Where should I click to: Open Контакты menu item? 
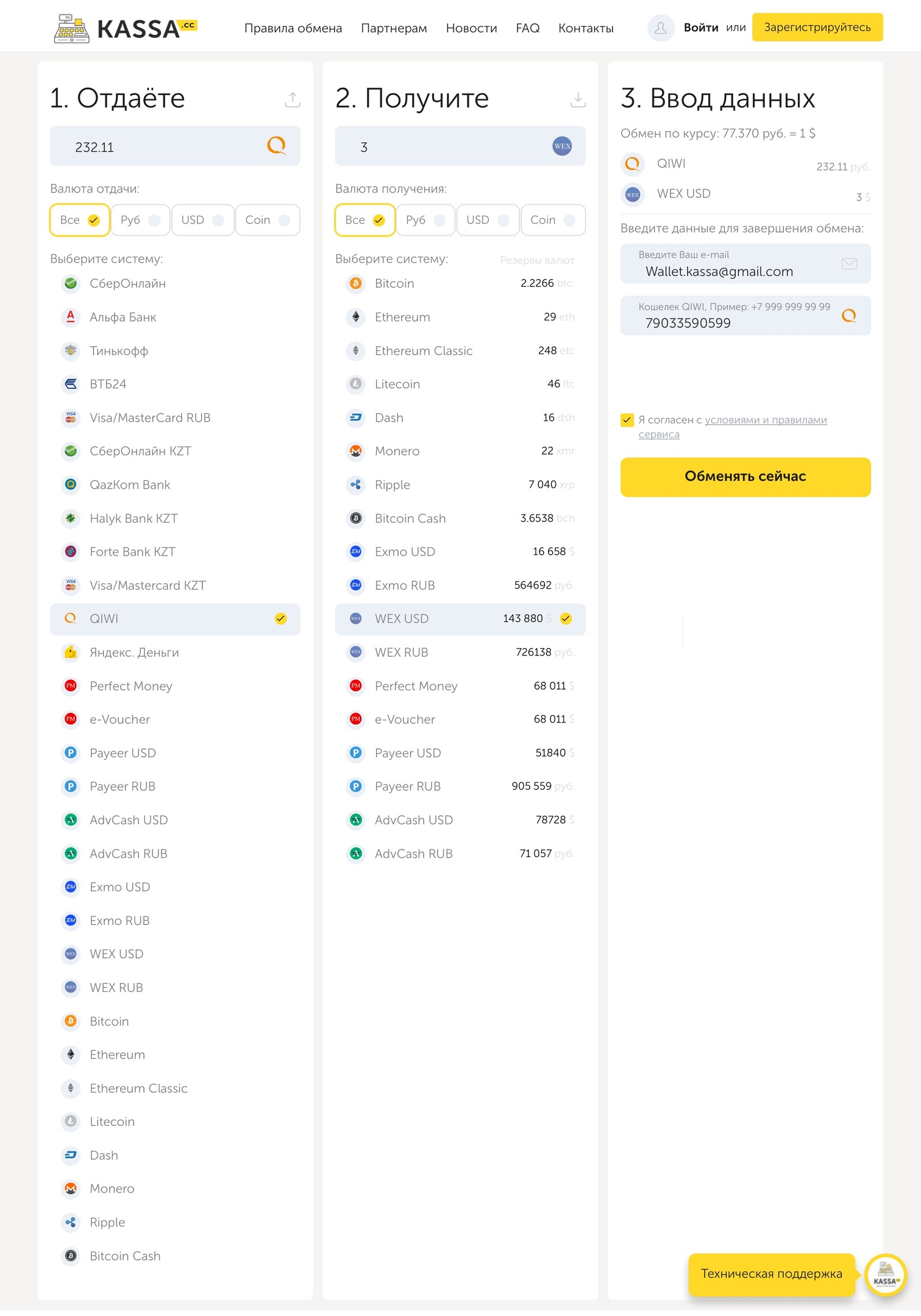coord(586,28)
